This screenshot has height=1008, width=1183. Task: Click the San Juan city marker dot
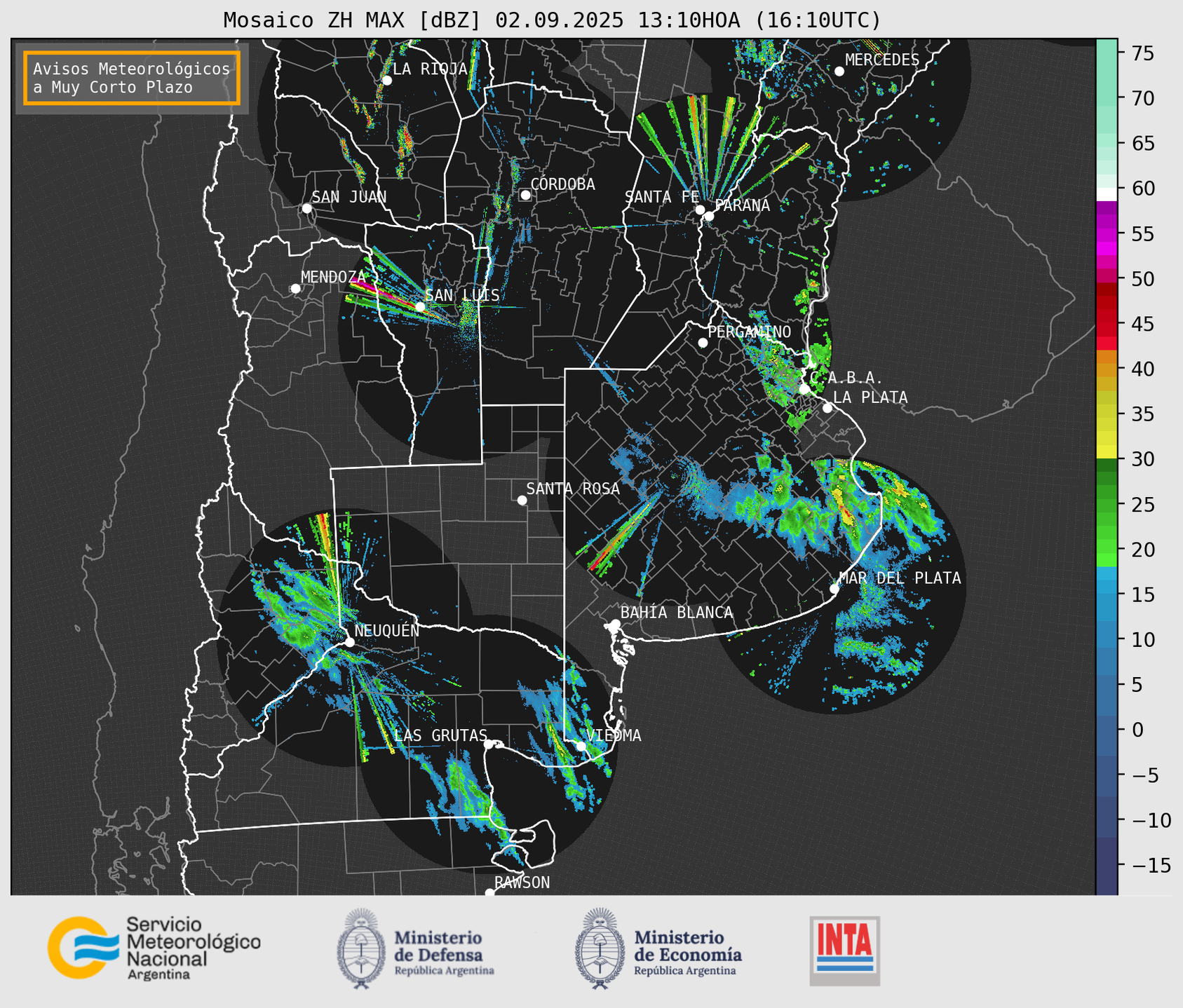click(x=306, y=208)
